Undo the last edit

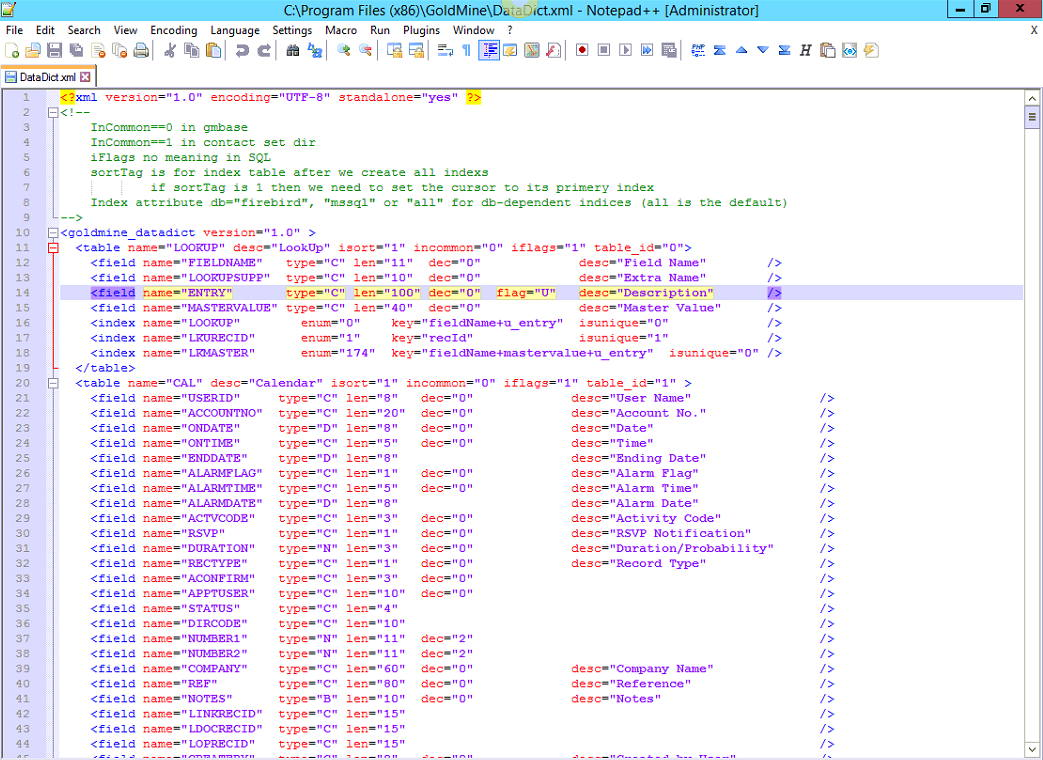pos(244,50)
